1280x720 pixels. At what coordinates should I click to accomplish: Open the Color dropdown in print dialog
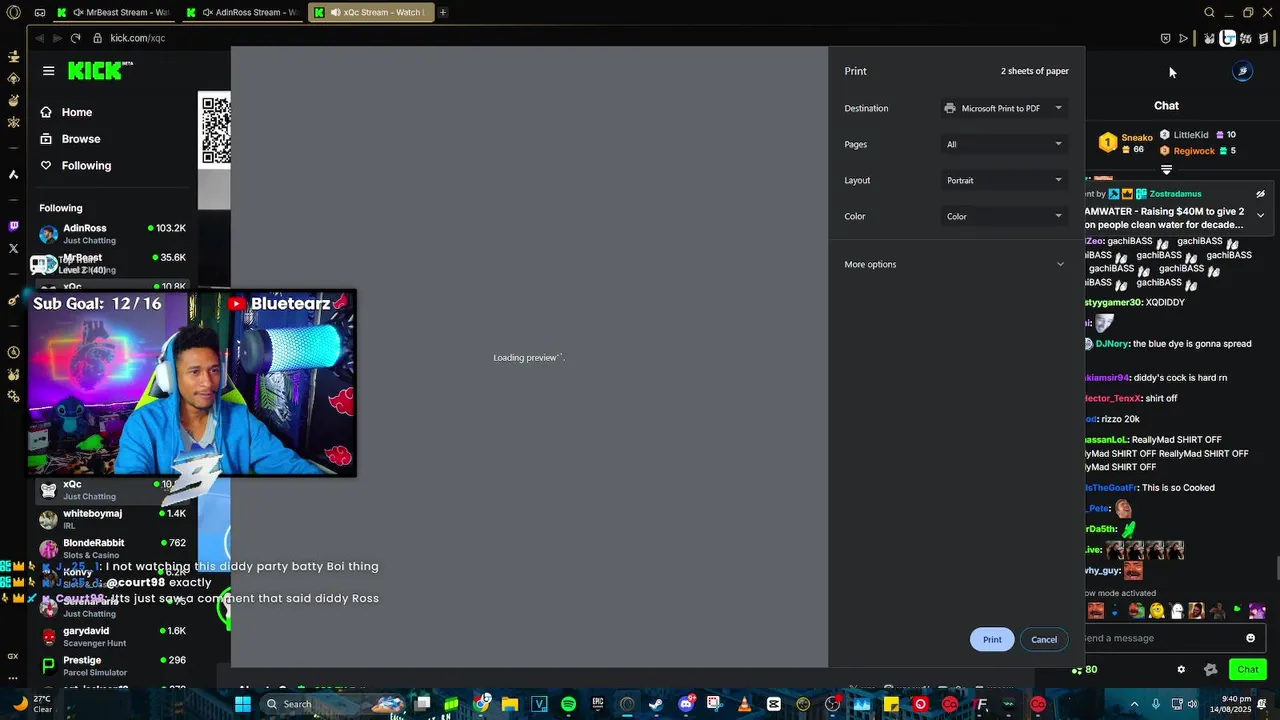(1004, 216)
